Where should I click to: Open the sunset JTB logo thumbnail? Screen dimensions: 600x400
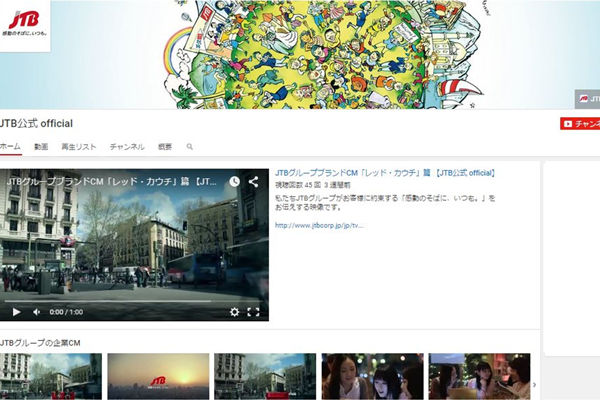pos(158,376)
